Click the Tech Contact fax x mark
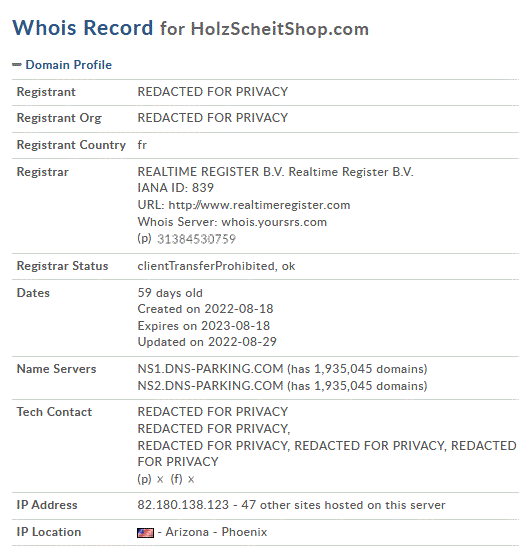Image resolution: width=519 pixels, height=548 pixels. tap(191, 480)
